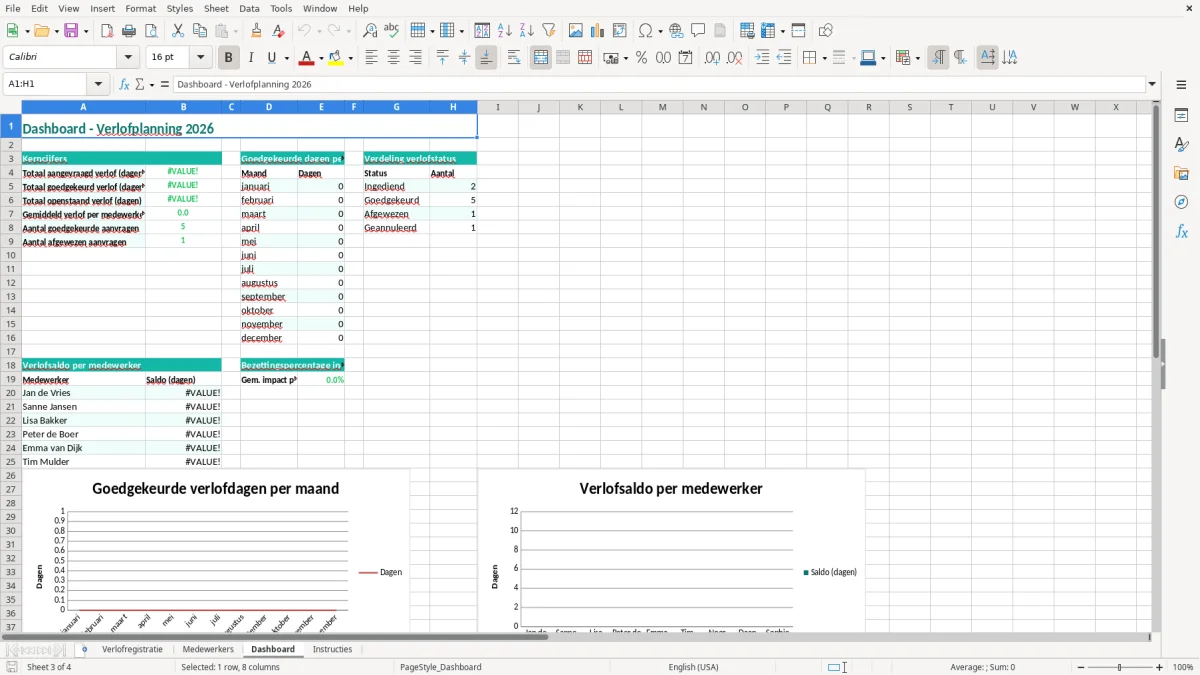Click Increase Indent icon
Screen dimensions: 1200x675
762,58
